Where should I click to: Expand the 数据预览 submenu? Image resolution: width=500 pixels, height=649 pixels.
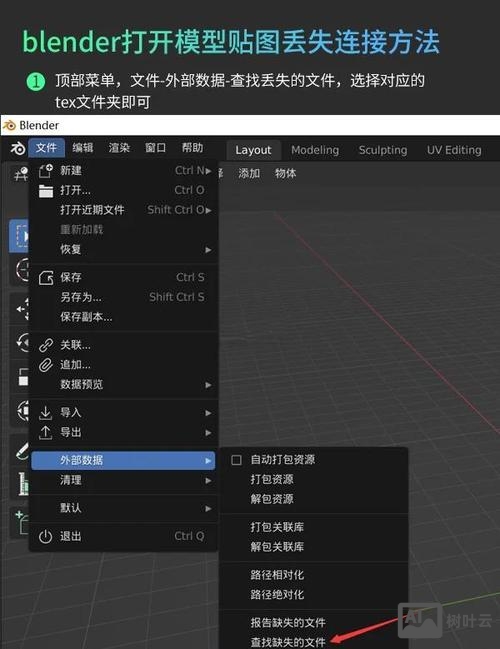pyautogui.click(x=124, y=385)
